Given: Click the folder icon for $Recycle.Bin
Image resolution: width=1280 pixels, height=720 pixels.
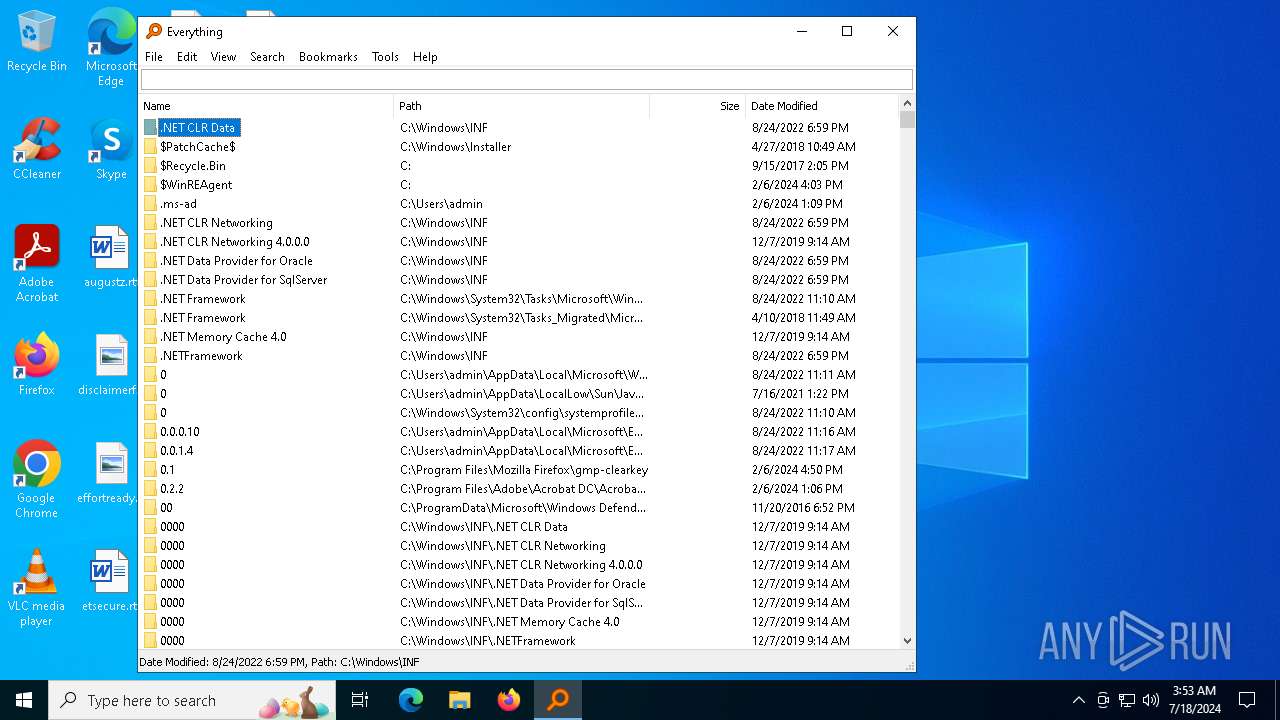Looking at the screenshot, I should point(150,166).
